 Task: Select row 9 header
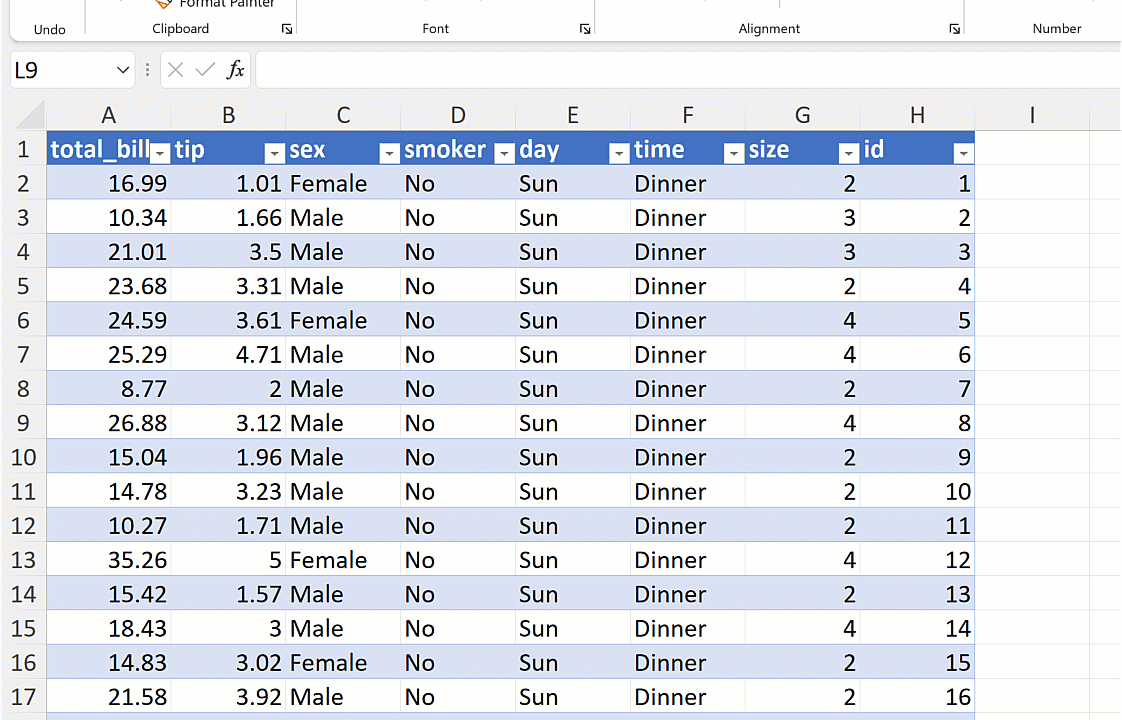[x=23, y=423]
